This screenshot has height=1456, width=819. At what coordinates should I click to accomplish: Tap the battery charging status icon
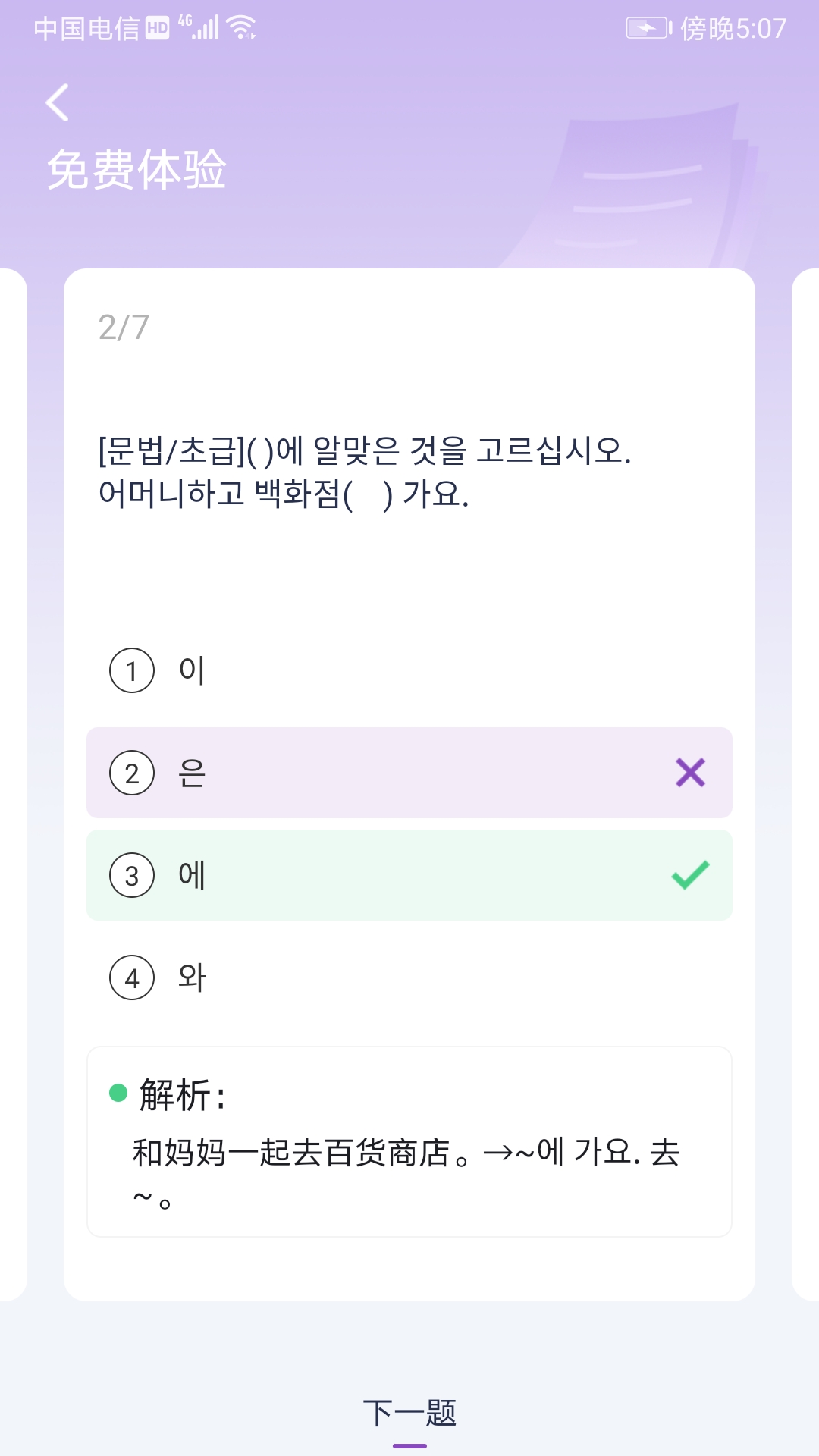(x=648, y=29)
